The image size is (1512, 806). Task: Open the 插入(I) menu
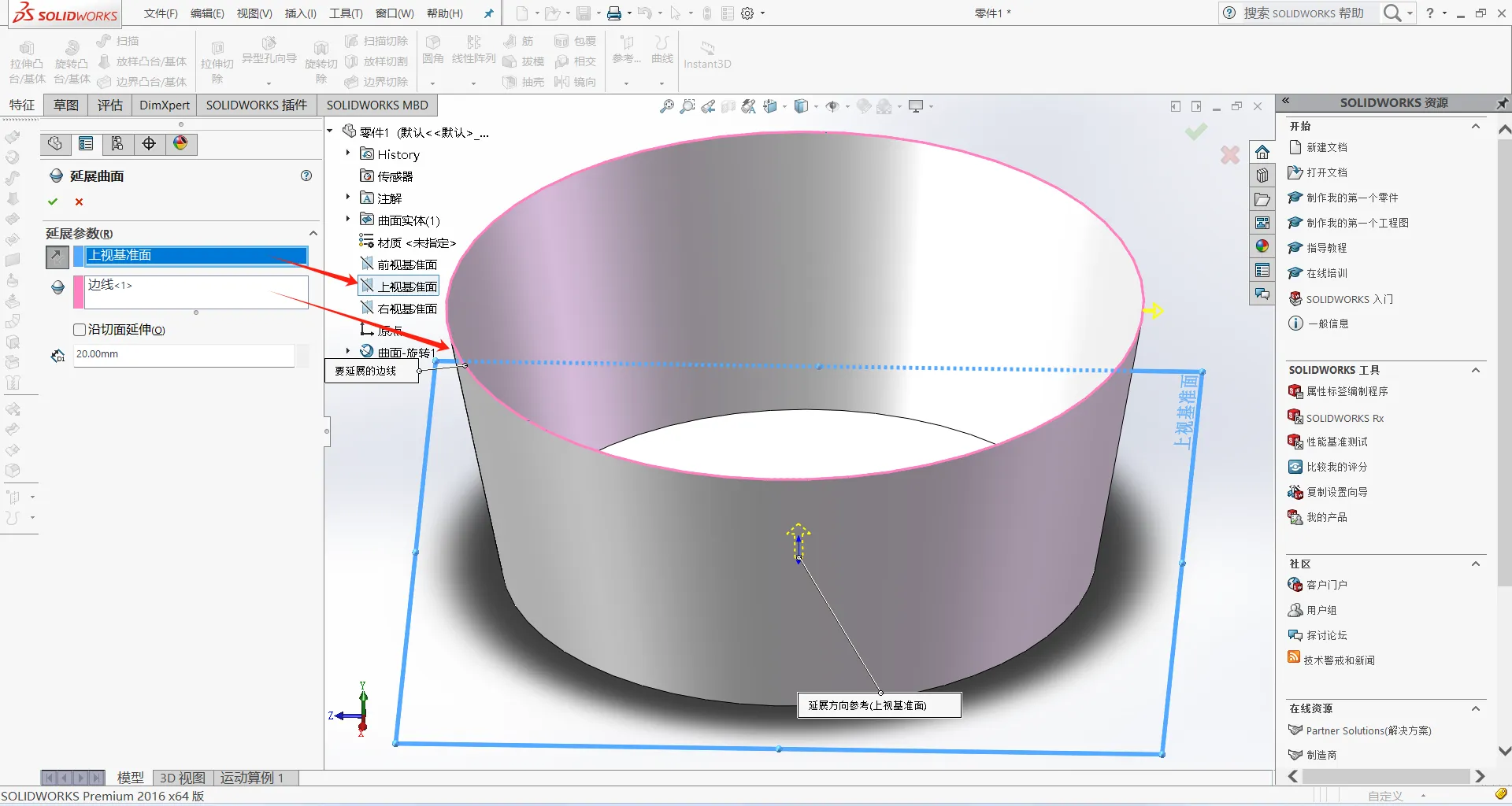300,13
